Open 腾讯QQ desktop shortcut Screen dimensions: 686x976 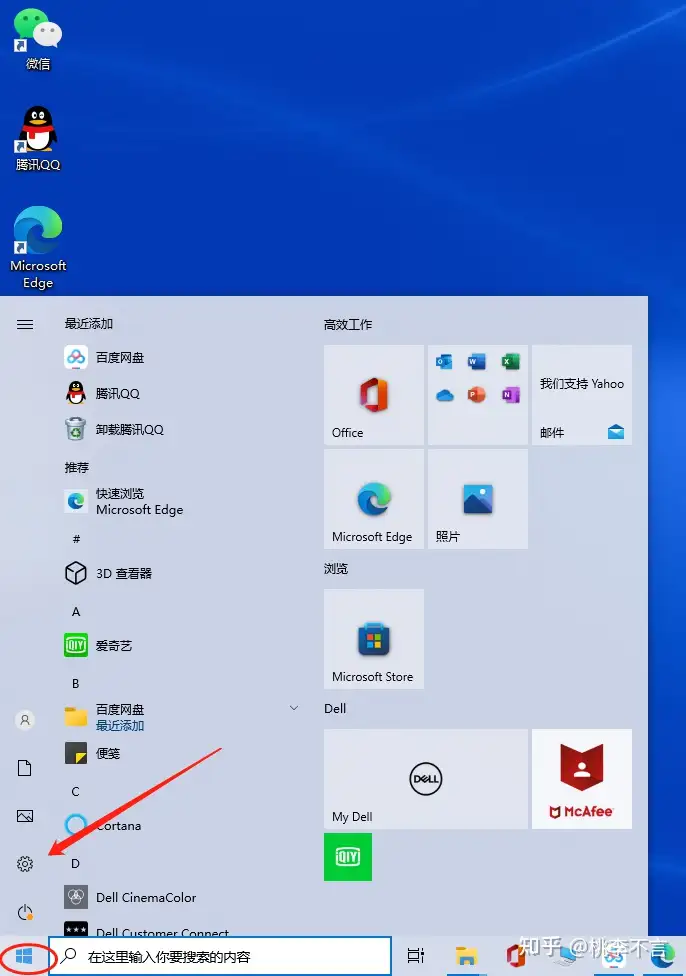[38, 139]
